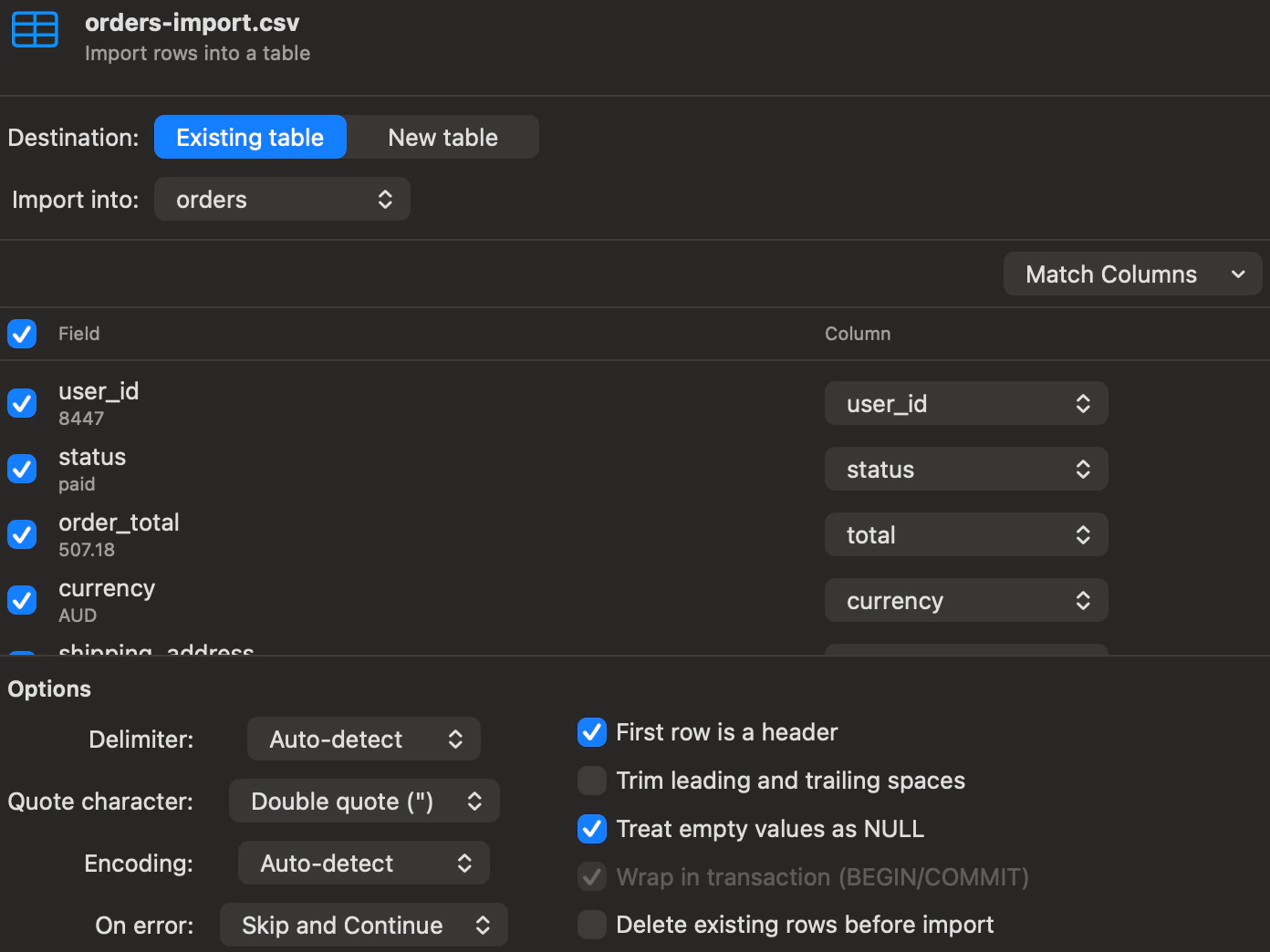Image resolution: width=1270 pixels, height=952 pixels.
Task: Click the order_total field name
Action: point(119,523)
